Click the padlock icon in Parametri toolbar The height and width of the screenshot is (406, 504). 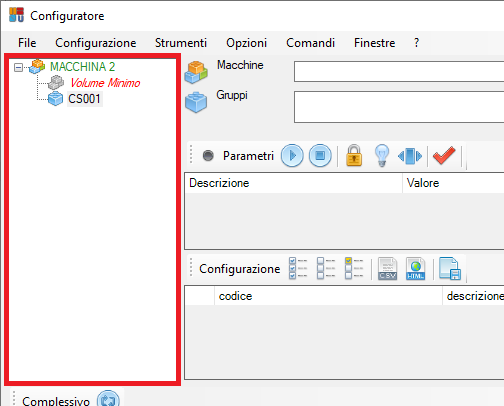pyautogui.click(x=354, y=155)
